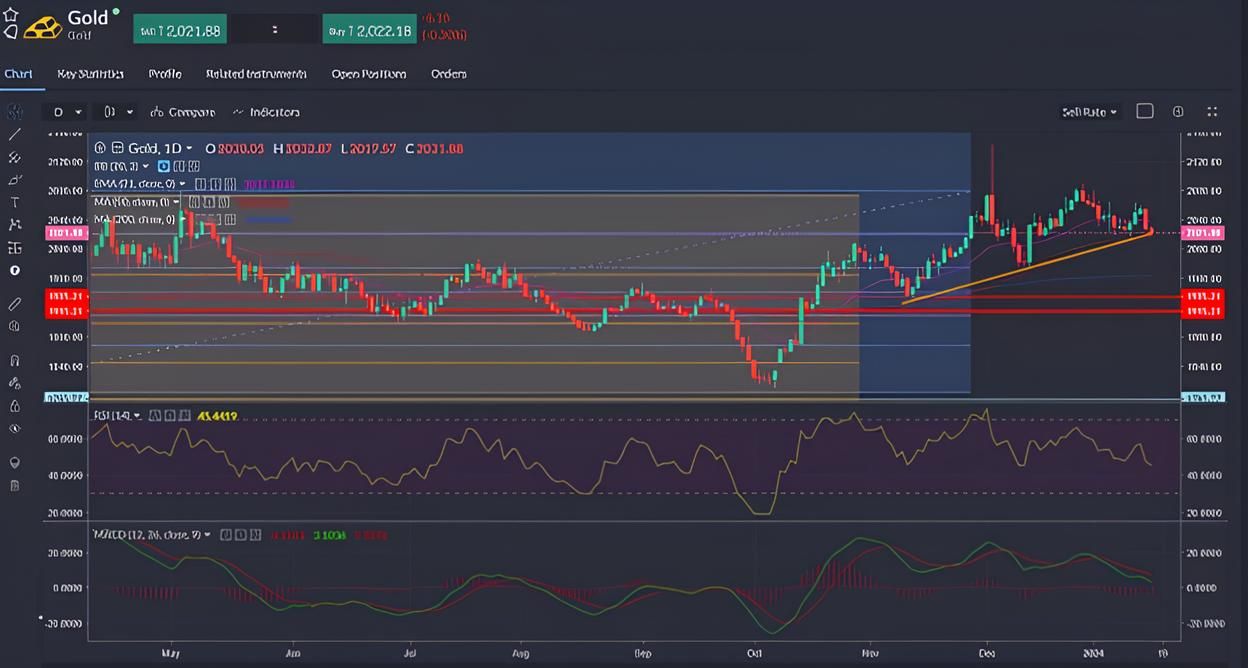Switch to the Orders tab
Screen dimensions: 1248x668
(448, 74)
